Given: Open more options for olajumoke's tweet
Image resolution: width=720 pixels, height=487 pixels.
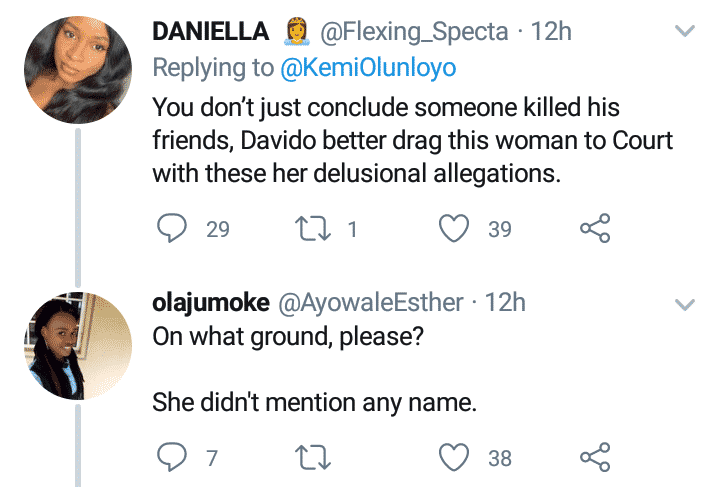Looking at the screenshot, I should click(685, 302).
